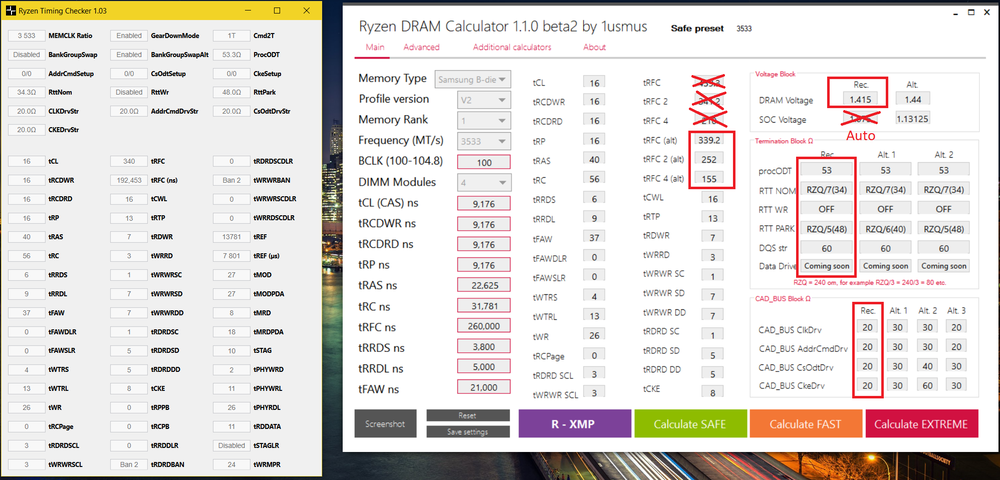Image resolution: width=1000 pixels, height=480 pixels.
Task: Click the Reset button
Action: [467, 416]
